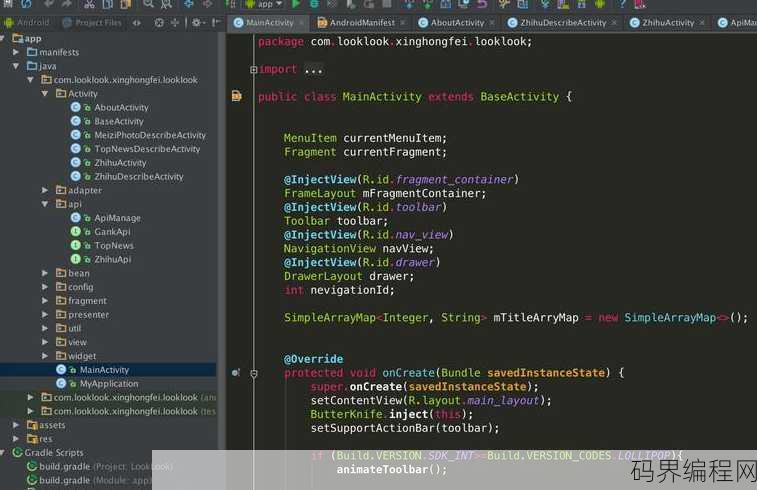Click the class gutter icon beside MainActivity
This screenshot has height=490, width=757.
237,96
